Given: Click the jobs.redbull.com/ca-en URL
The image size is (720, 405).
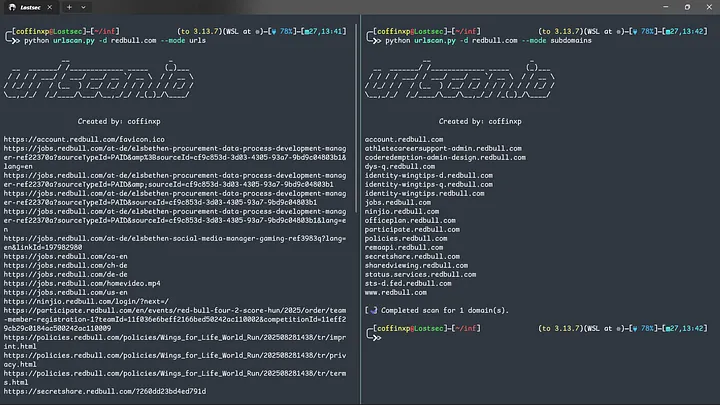Looking at the screenshot, I should coord(66,256).
